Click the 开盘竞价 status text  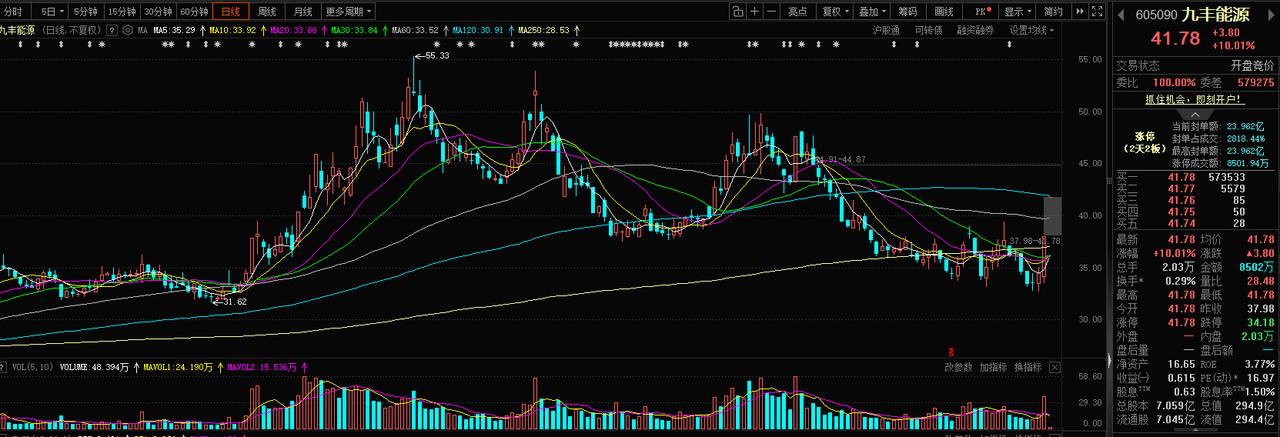(1253, 65)
